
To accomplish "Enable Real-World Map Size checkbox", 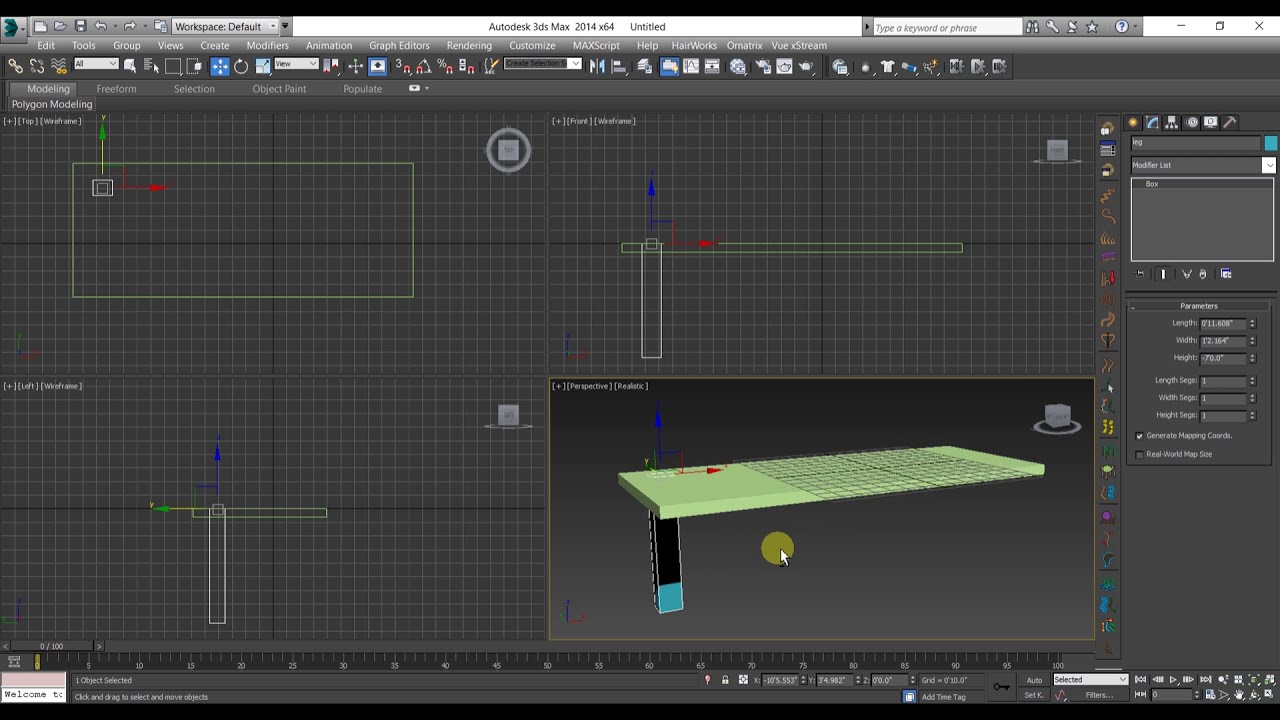I will [x=1140, y=454].
